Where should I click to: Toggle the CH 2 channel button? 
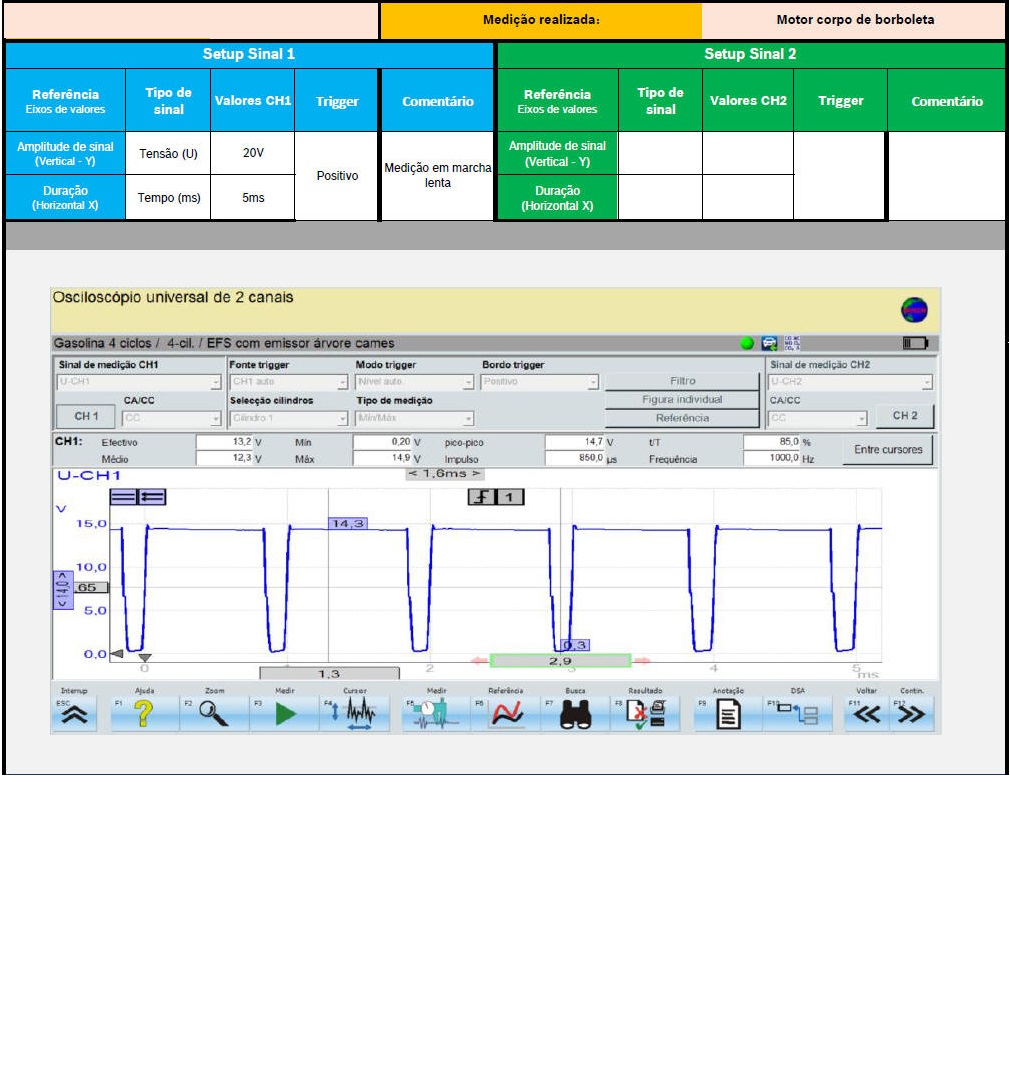904,416
